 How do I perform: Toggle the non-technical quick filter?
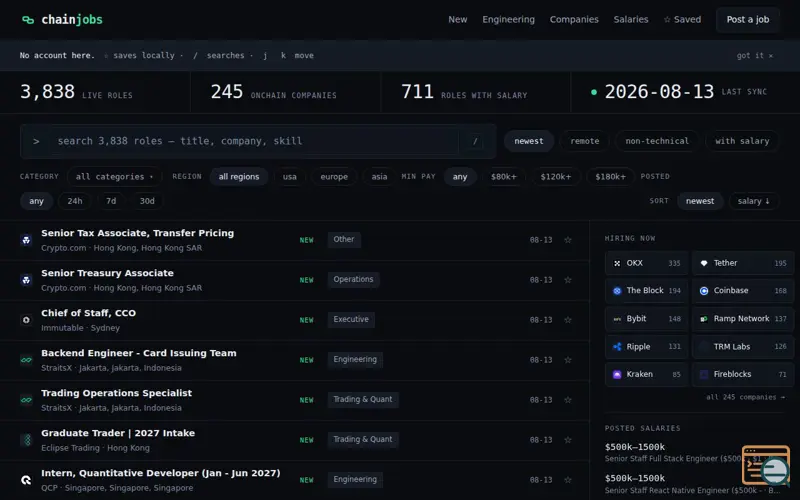coord(657,141)
